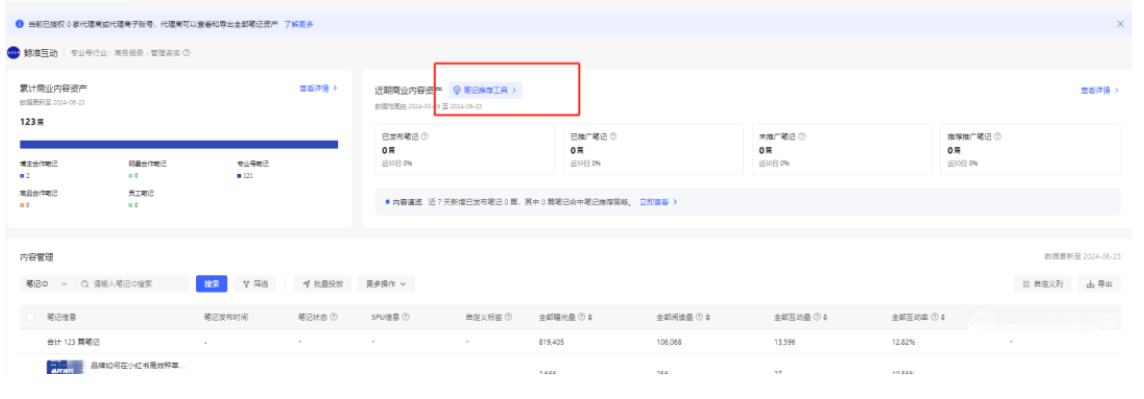Click the 合计 123 篇笔记 summary row
This screenshot has height=399, width=1144.
coord(570,341)
